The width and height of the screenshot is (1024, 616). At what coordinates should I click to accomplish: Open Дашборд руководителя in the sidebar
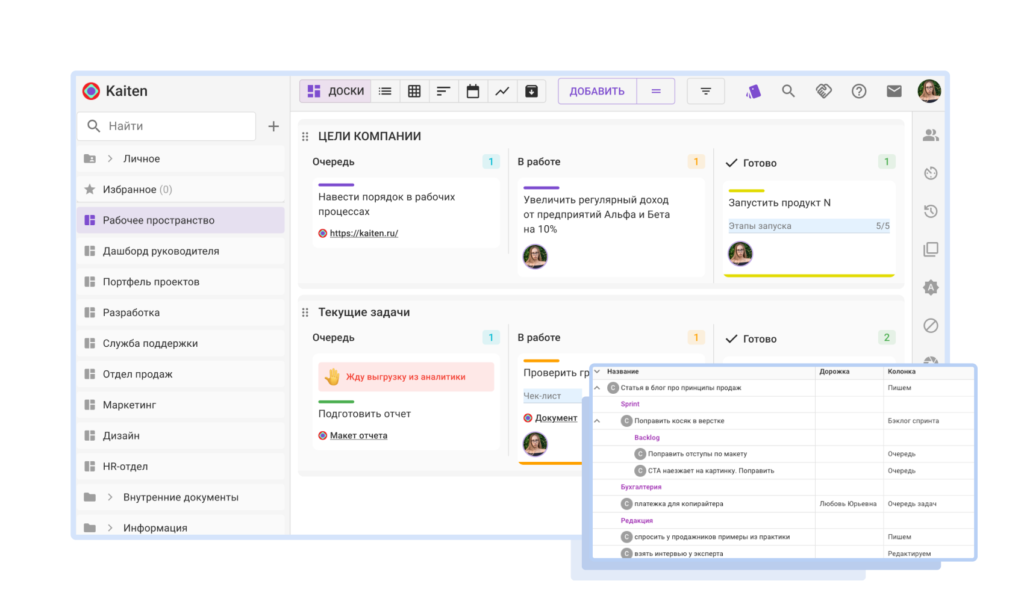pyautogui.click(x=160, y=251)
